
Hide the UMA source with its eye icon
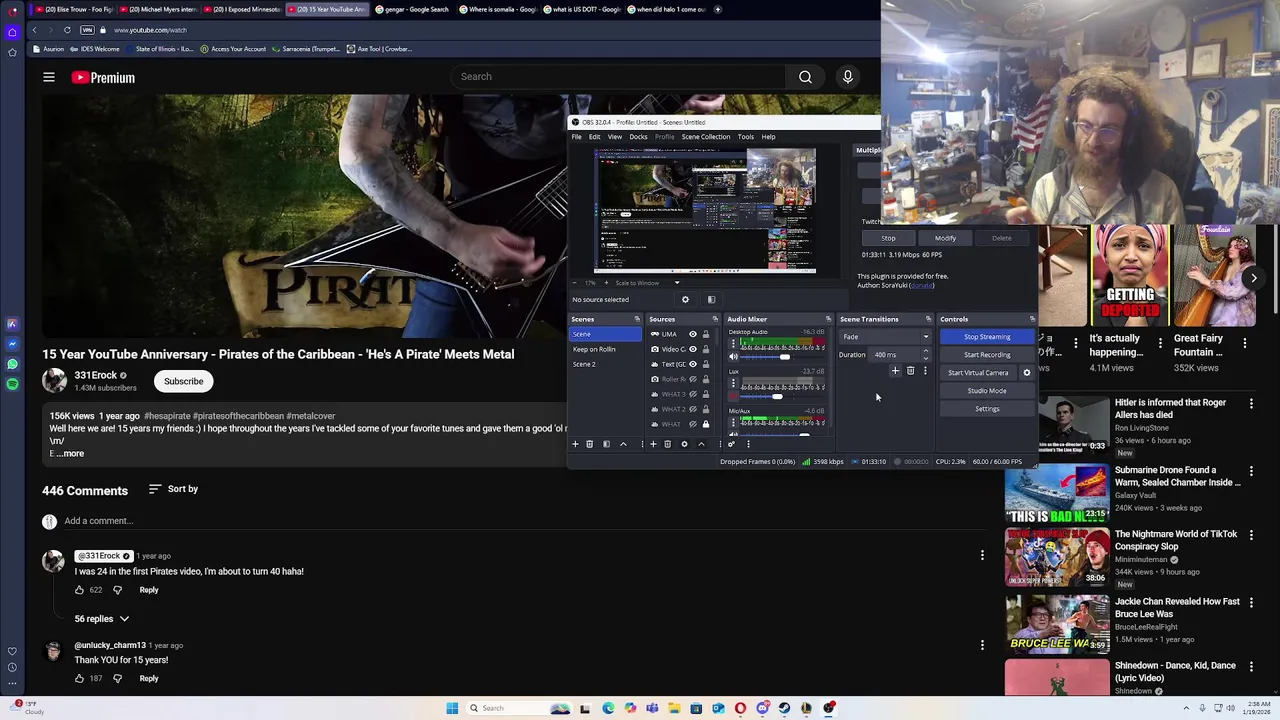(692, 334)
